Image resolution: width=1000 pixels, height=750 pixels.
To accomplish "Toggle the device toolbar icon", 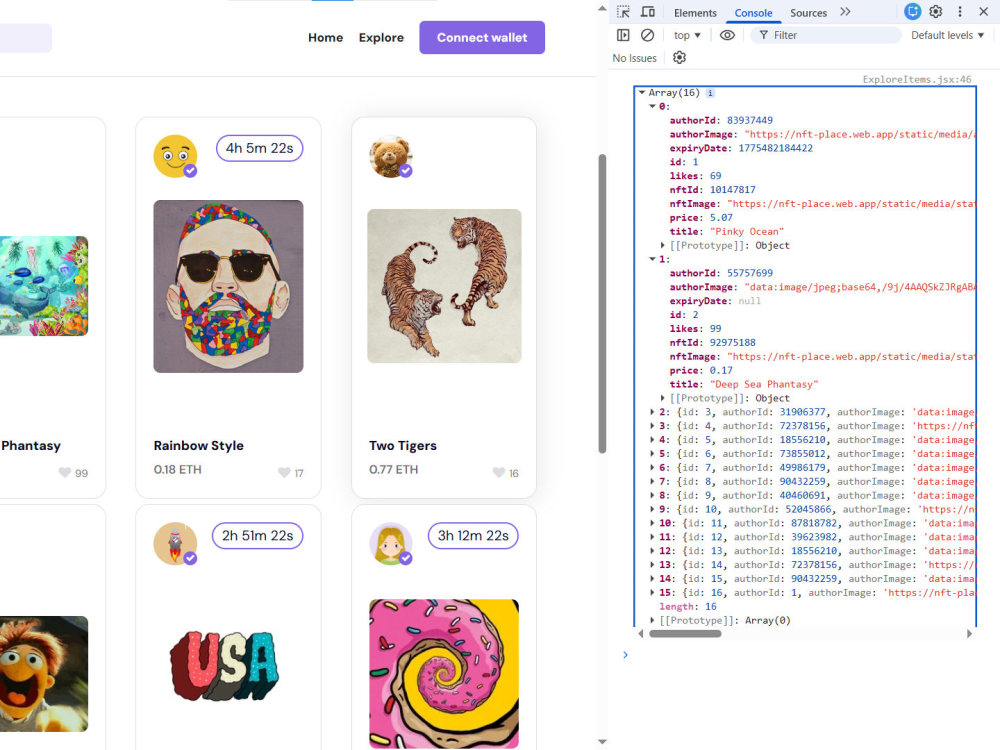I will click(647, 12).
